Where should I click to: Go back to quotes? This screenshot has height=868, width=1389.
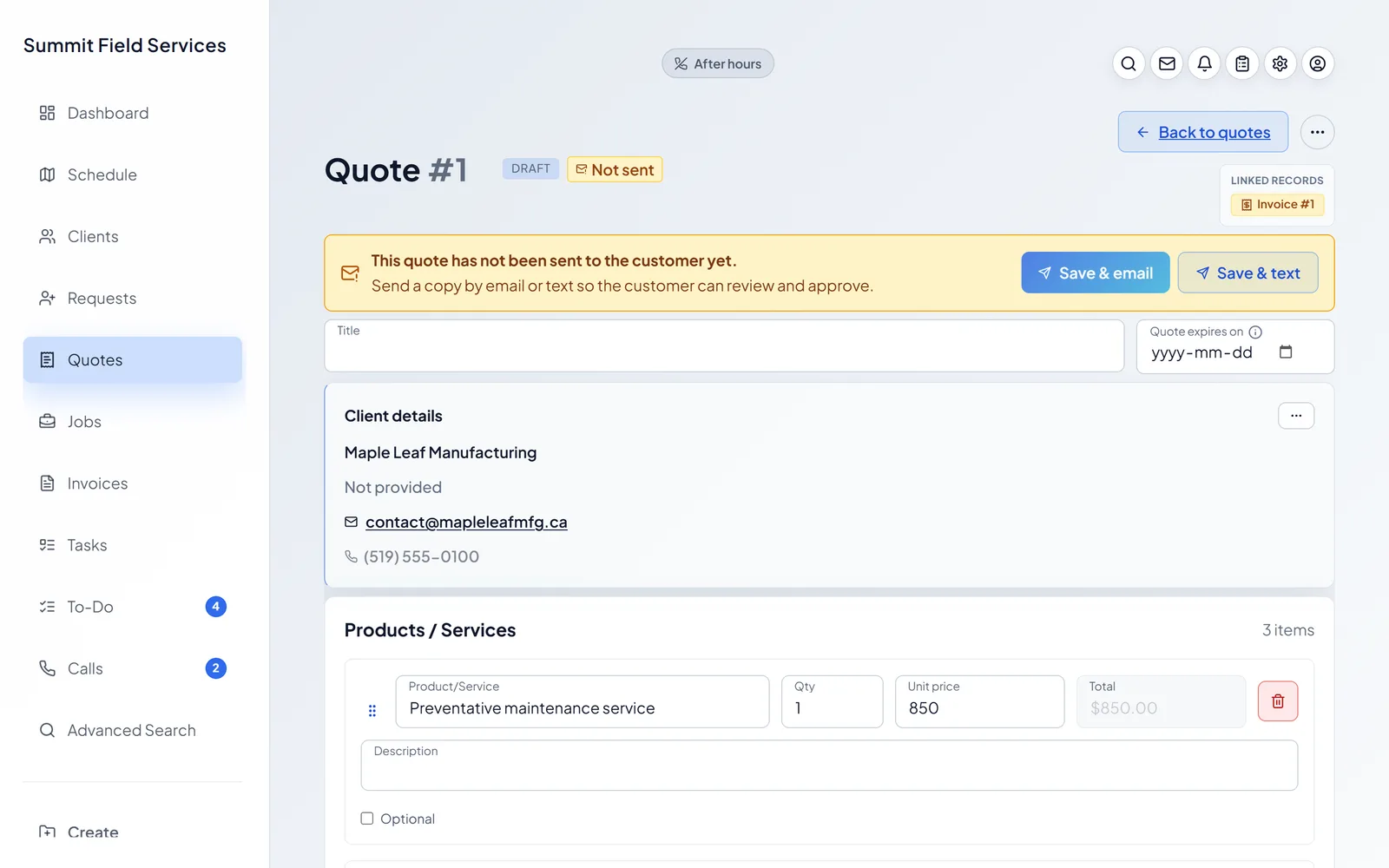pos(1202,132)
